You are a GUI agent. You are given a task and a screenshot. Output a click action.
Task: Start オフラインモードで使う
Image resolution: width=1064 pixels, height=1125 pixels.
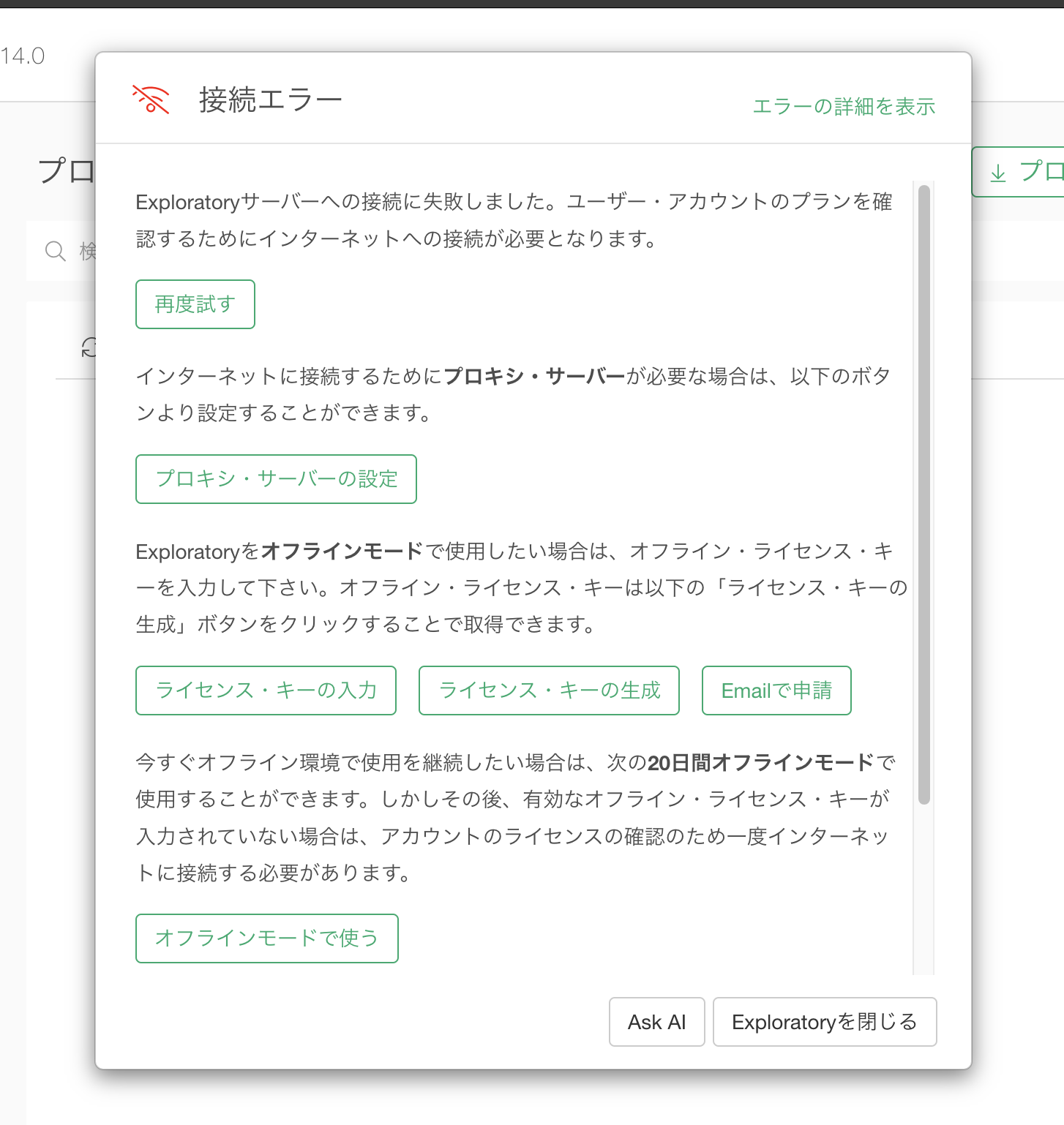[266, 938]
